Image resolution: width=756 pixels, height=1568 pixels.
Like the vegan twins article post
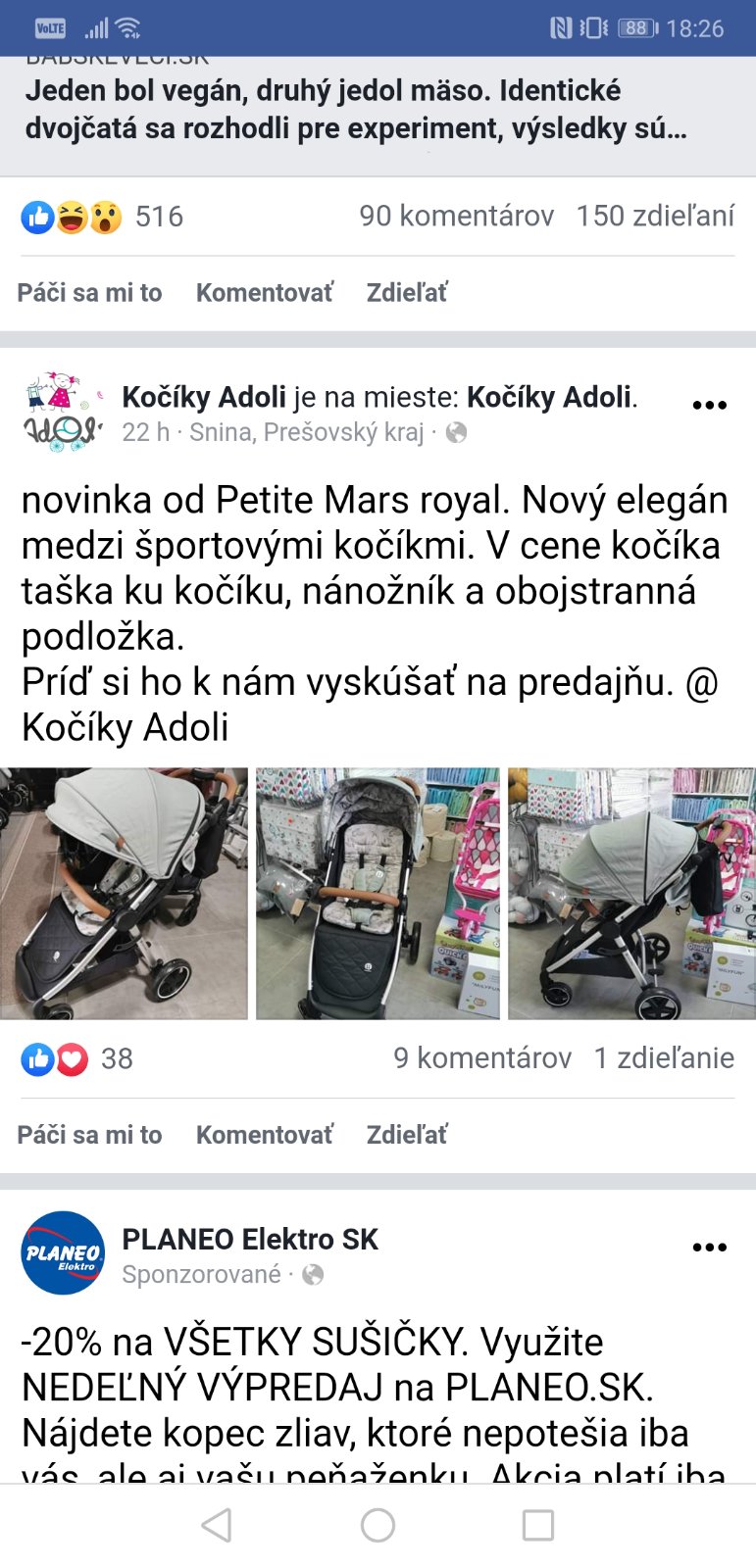[x=89, y=292]
